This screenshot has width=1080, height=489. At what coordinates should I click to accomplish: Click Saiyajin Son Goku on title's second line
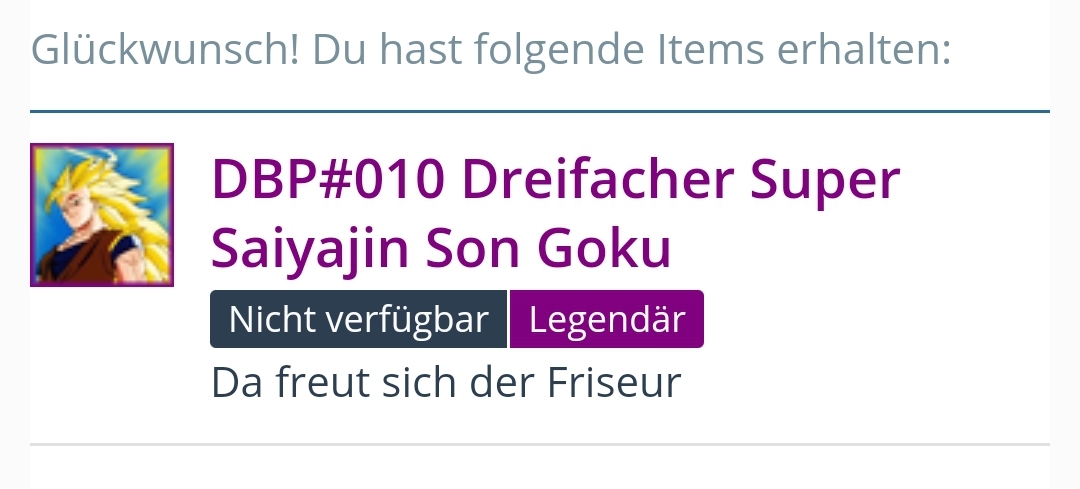[x=441, y=249]
